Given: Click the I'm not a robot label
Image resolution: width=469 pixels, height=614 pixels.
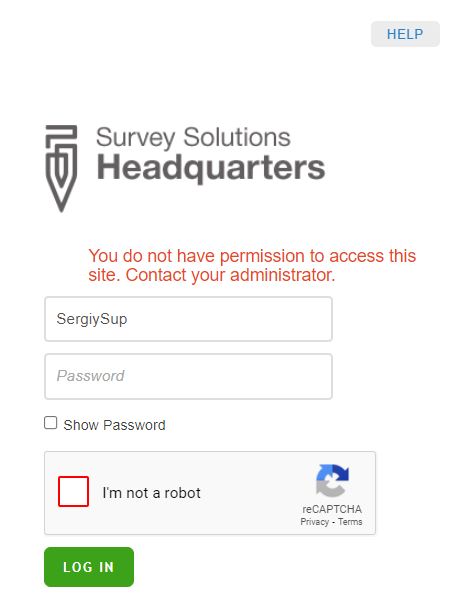Looking at the screenshot, I should (x=152, y=493).
